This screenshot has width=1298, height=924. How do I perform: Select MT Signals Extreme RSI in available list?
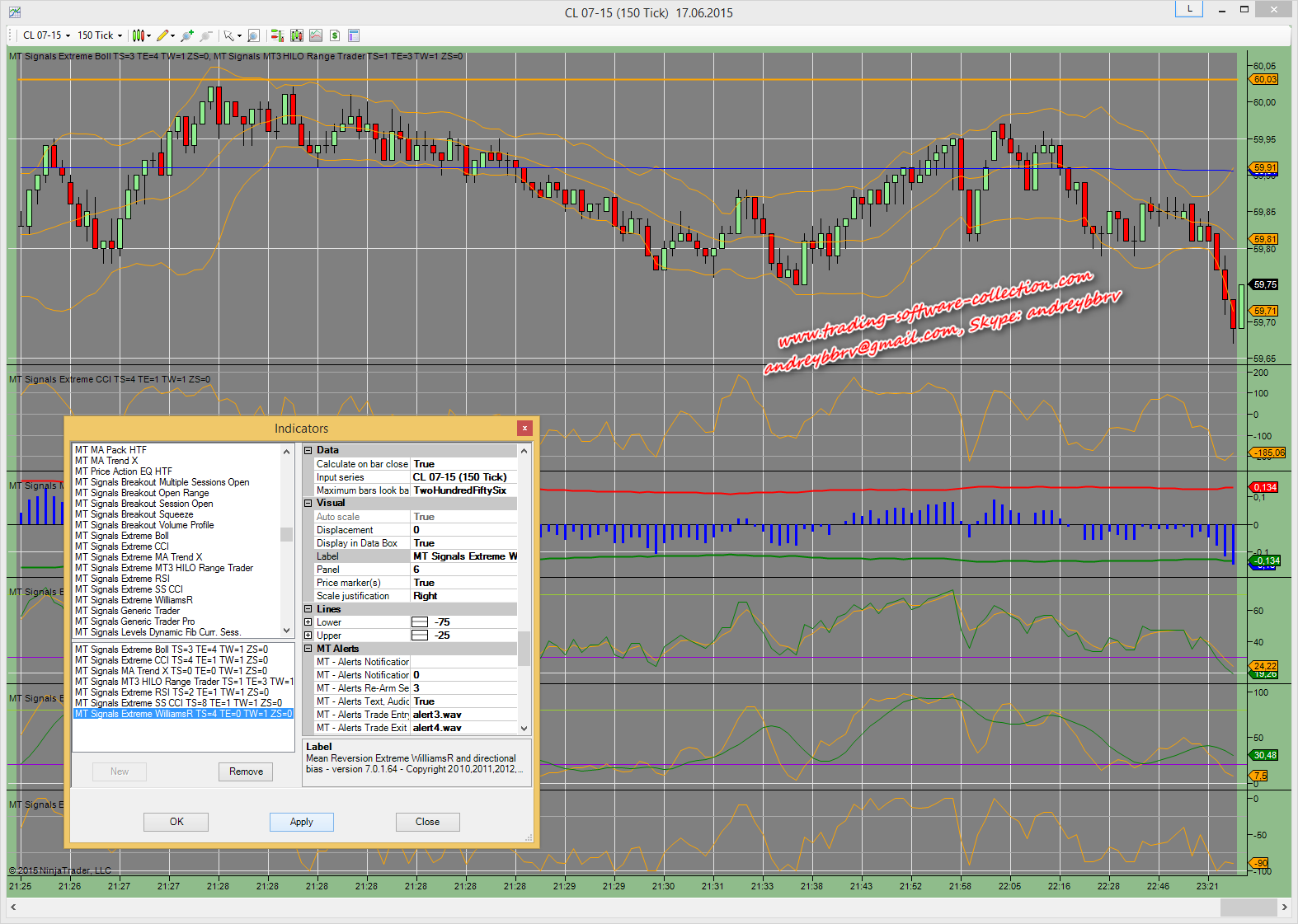122,579
